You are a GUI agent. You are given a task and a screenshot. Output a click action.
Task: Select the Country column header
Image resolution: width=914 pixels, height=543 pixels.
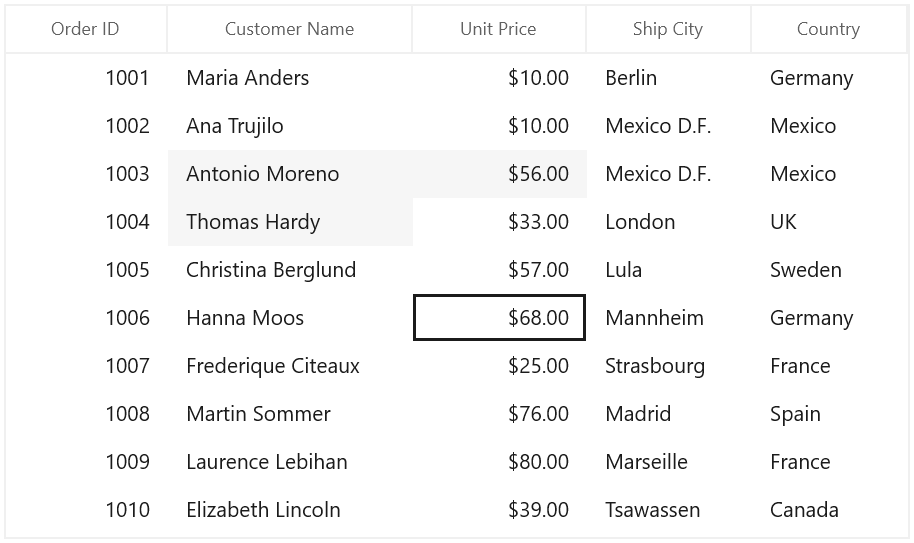[x=829, y=29]
